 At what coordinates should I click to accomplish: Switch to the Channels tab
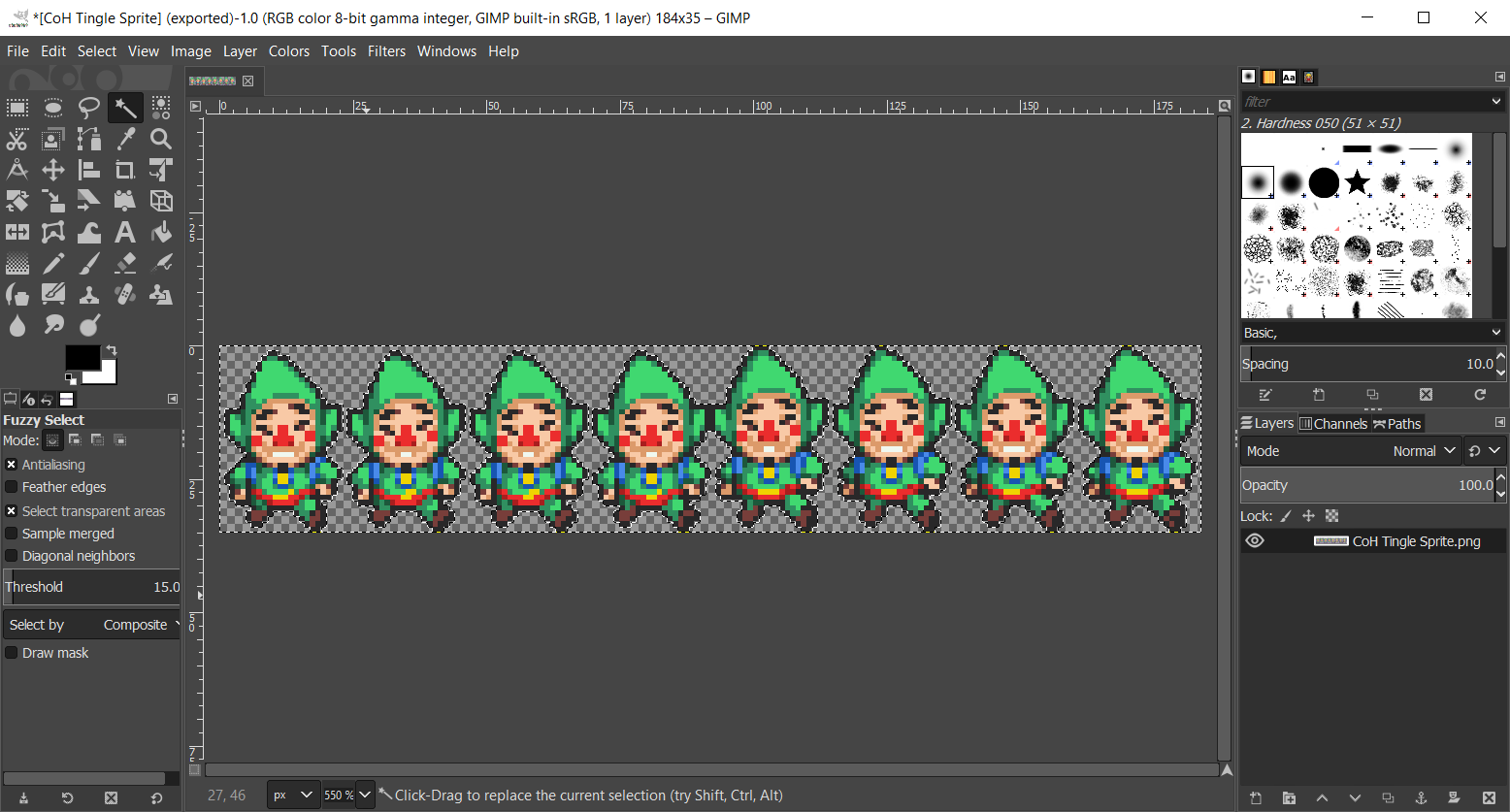1333,423
